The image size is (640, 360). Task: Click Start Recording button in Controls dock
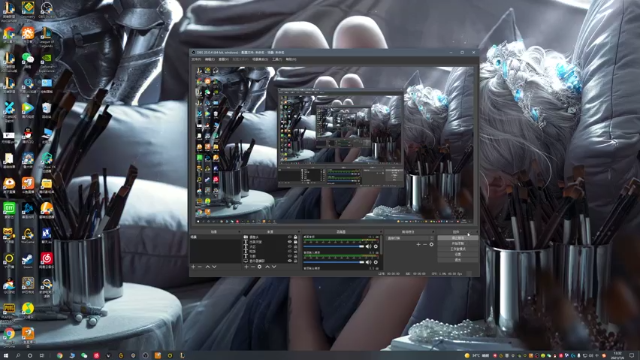458,243
